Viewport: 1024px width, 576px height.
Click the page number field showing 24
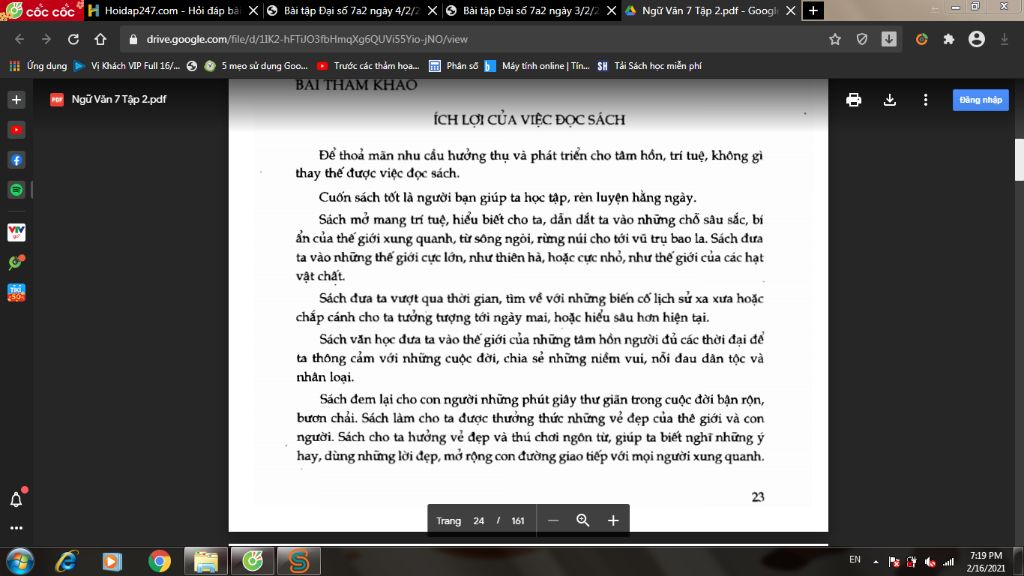point(479,520)
